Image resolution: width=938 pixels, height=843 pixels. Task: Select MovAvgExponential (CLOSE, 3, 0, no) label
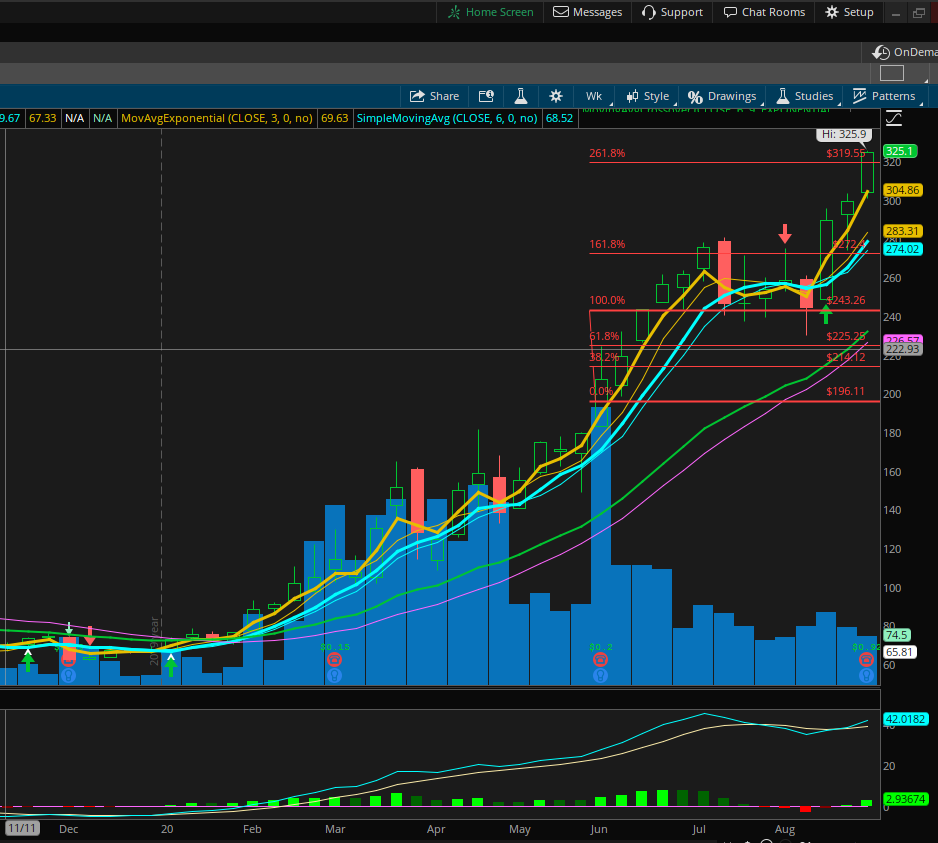point(217,118)
